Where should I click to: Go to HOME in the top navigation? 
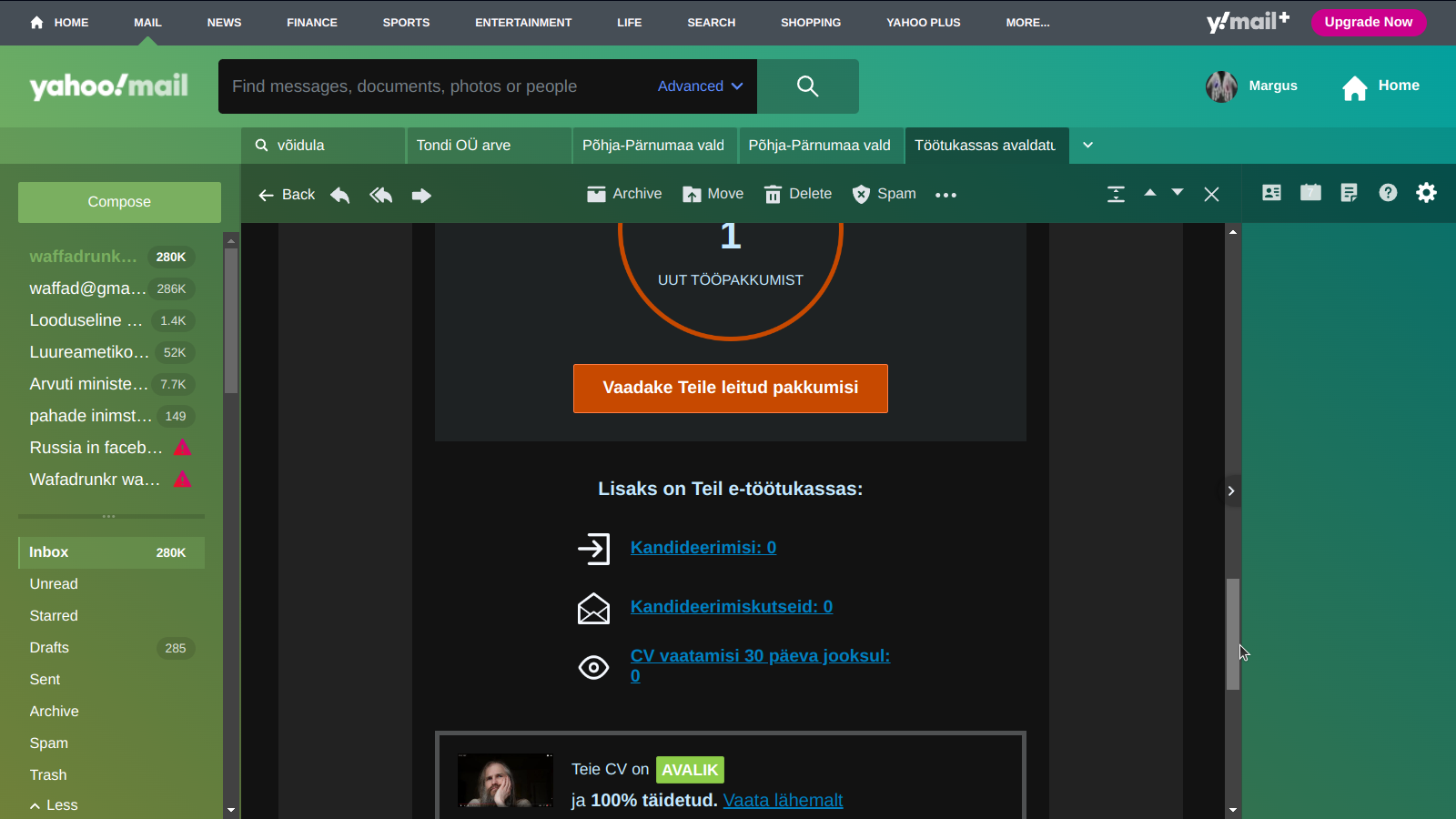(x=59, y=23)
